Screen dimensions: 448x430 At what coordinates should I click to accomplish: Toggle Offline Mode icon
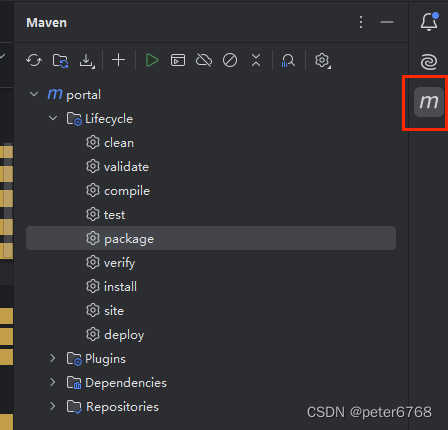[204, 60]
